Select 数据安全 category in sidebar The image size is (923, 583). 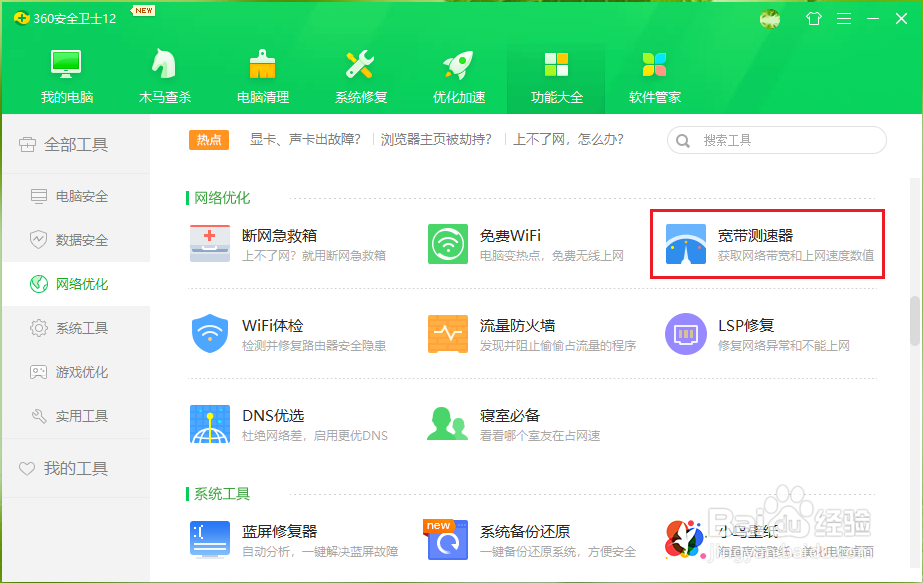(76, 240)
